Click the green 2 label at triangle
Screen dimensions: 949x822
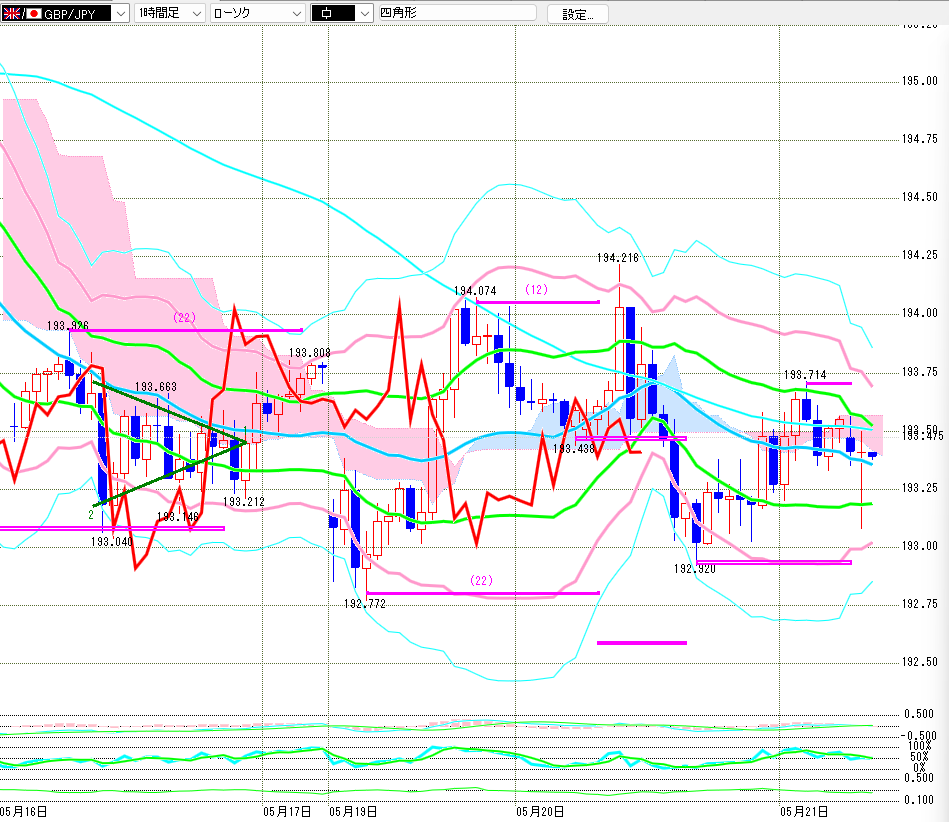click(91, 515)
